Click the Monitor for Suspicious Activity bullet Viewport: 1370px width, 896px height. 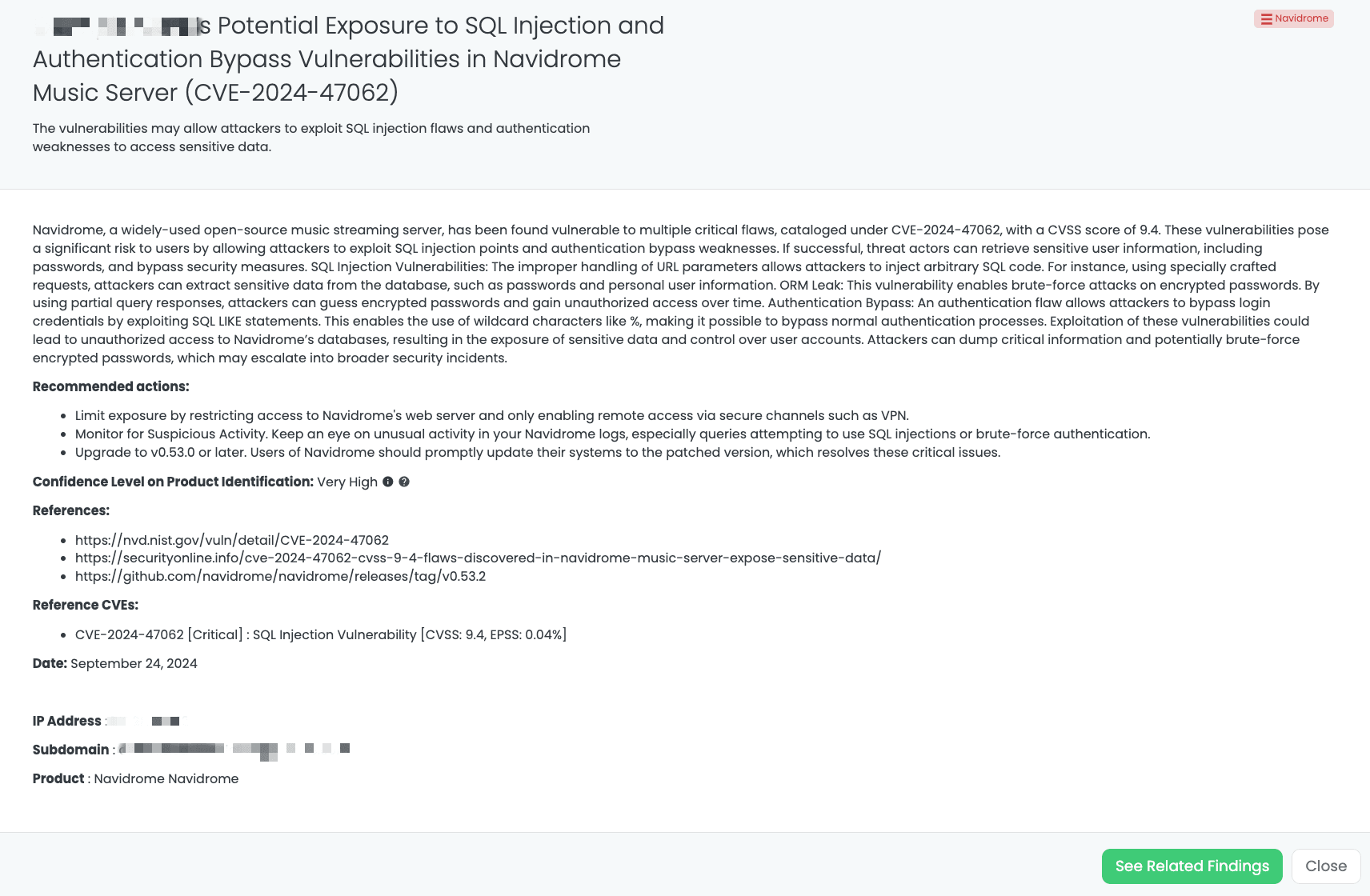(612, 434)
